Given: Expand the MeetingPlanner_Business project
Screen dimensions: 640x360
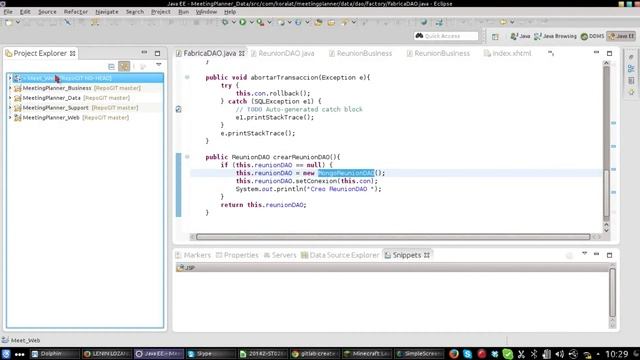Looking at the screenshot, I should pyautogui.click(x=10, y=88).
